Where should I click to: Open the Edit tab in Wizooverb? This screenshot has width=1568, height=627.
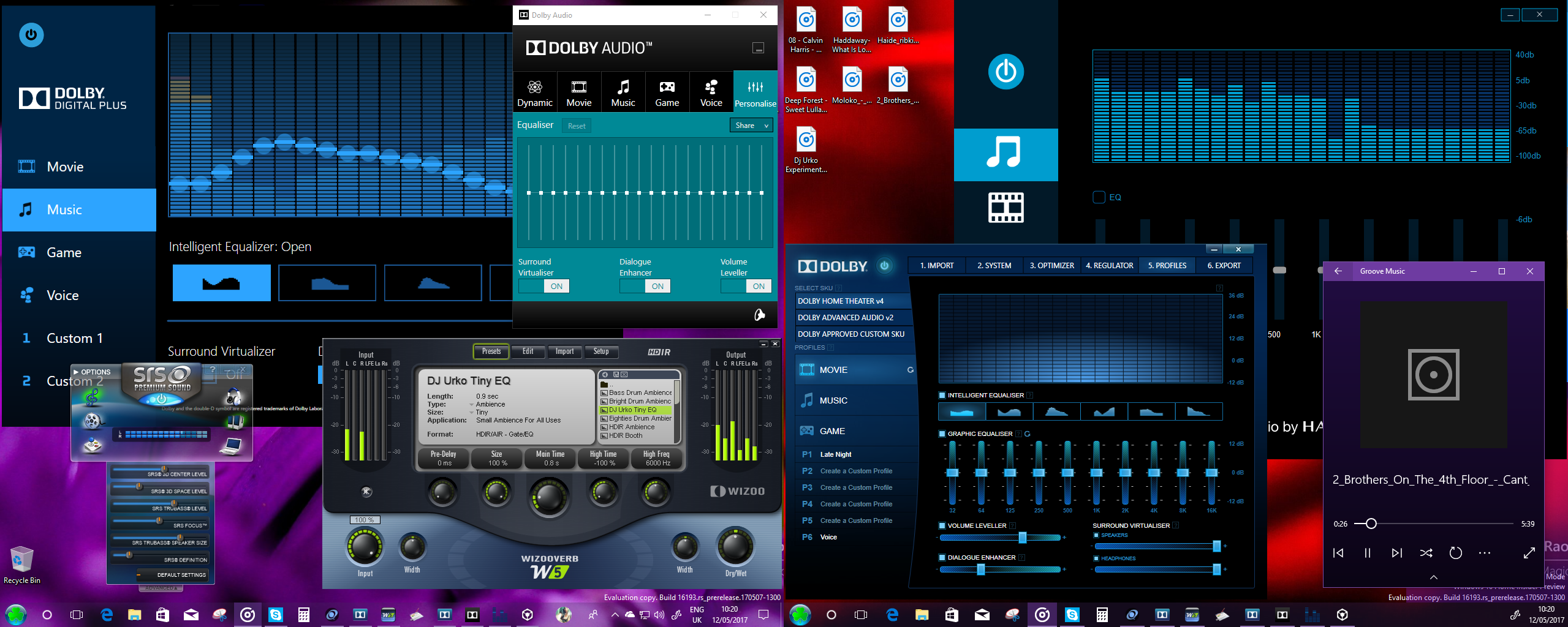tap(528, 351)
